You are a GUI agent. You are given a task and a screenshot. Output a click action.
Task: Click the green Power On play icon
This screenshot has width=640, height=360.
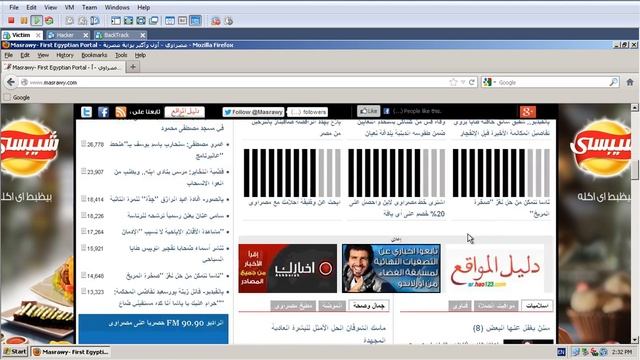36,20
